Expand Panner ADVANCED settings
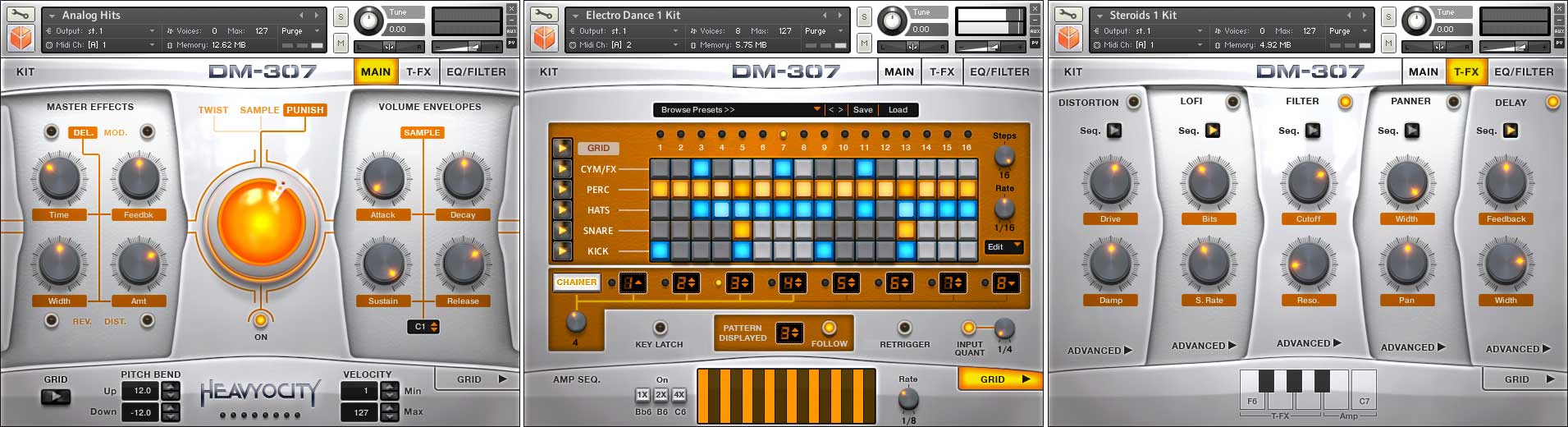The height and width of the screenshot is (427, 1568). [1413, 347]
